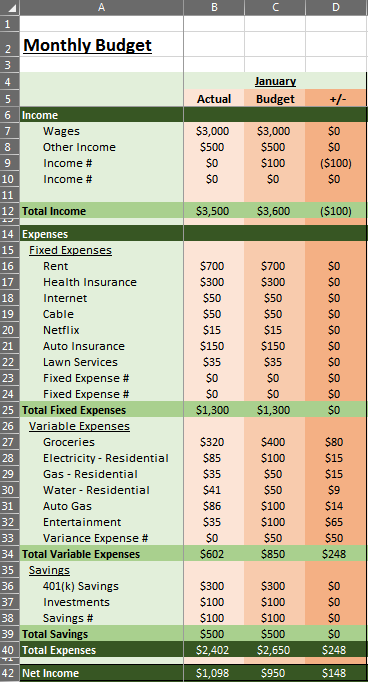
Task: Select the Rent label
Action: (x=56, y=266)
